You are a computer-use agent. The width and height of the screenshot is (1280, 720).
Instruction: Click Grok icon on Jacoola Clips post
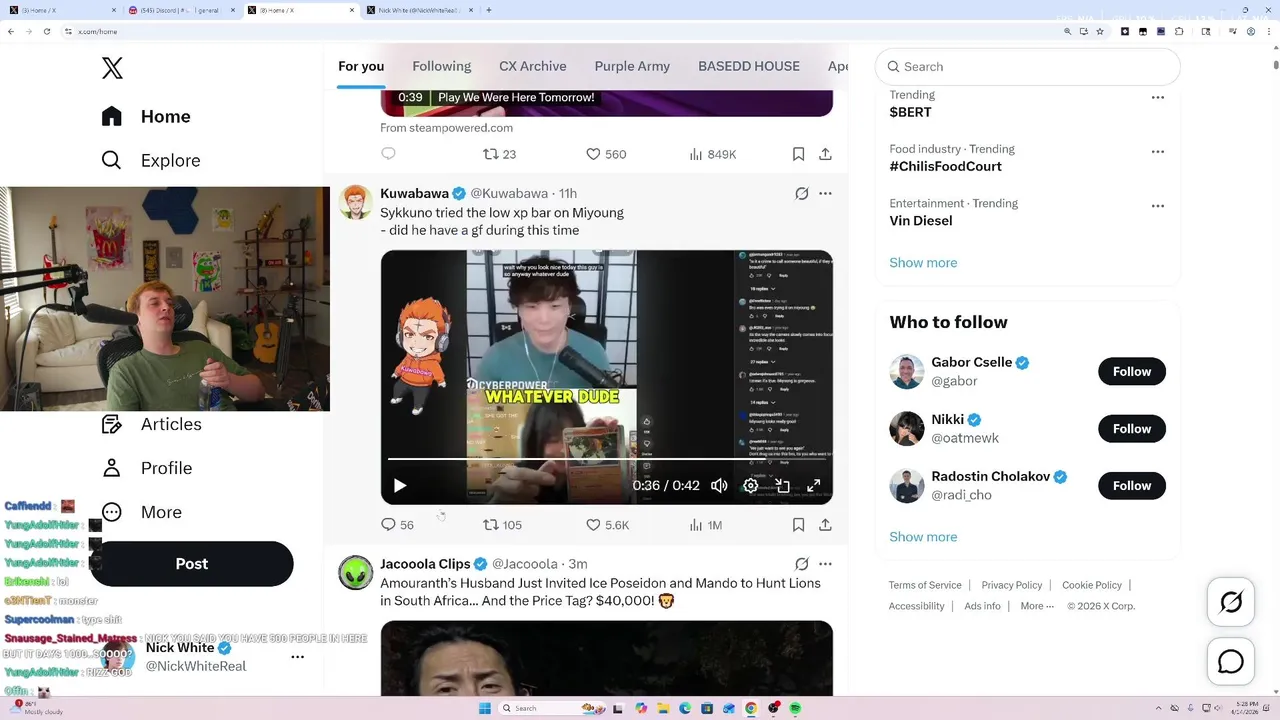click(801, 564)
